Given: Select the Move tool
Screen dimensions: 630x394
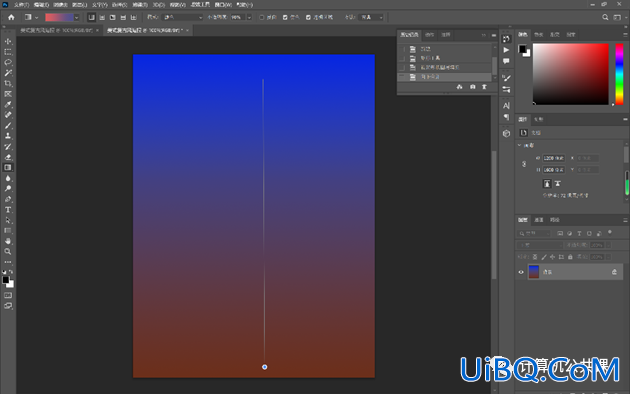Looking at the screenshot, I should click(8, 41).
